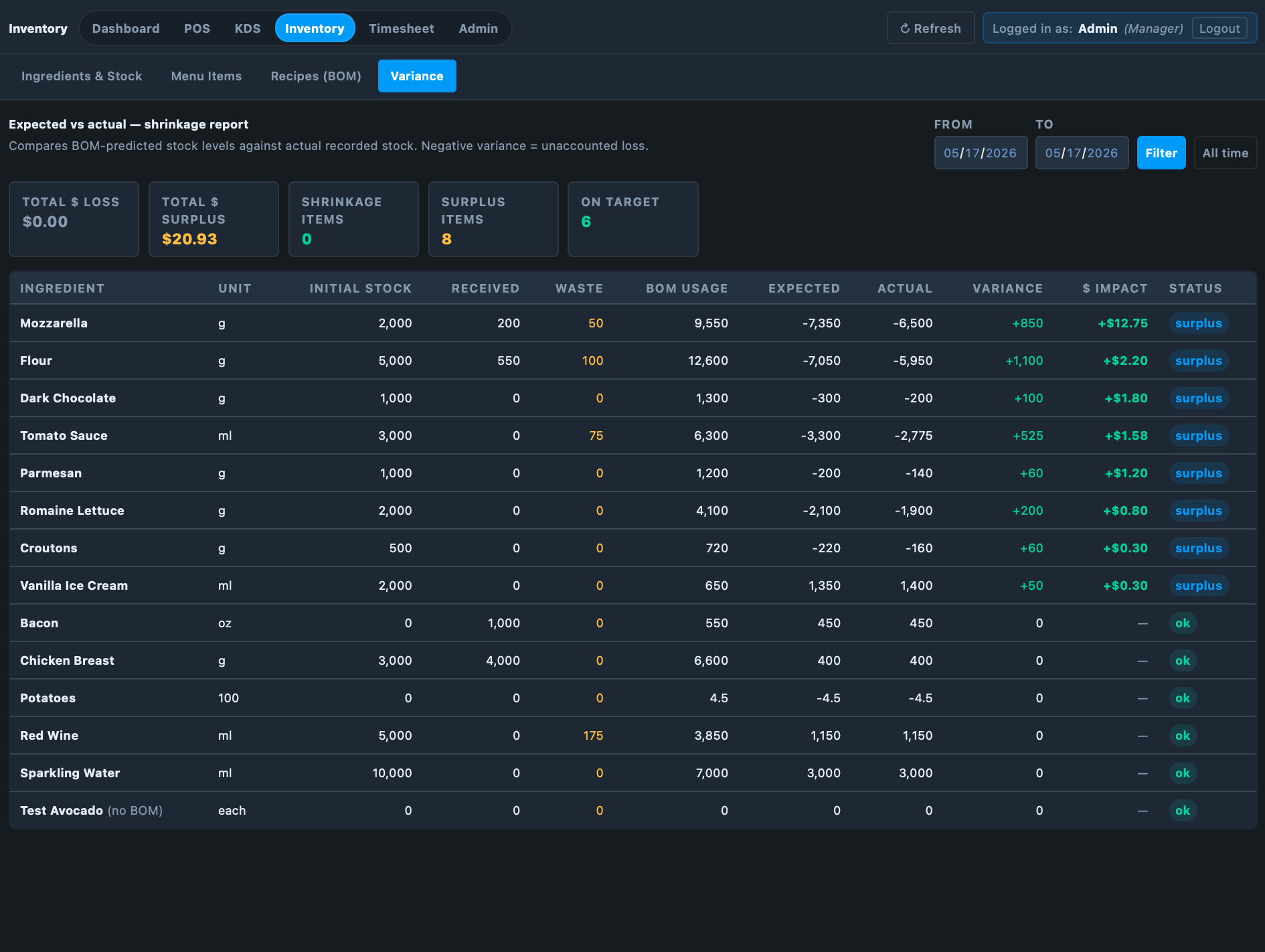The image size is (1265, 952).
Task: Open the Ingredients & Stock tab
Action: coord(82,76)
